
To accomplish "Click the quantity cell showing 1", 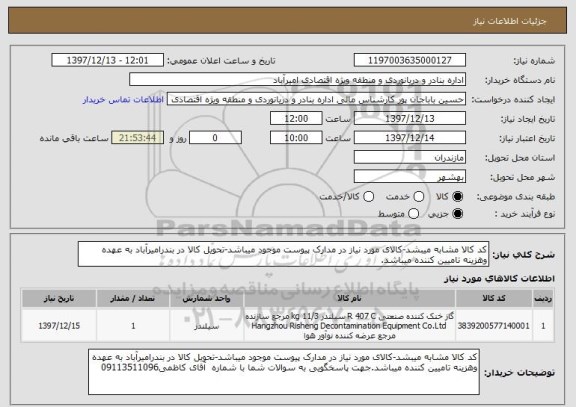I will [x=133, y=326].
